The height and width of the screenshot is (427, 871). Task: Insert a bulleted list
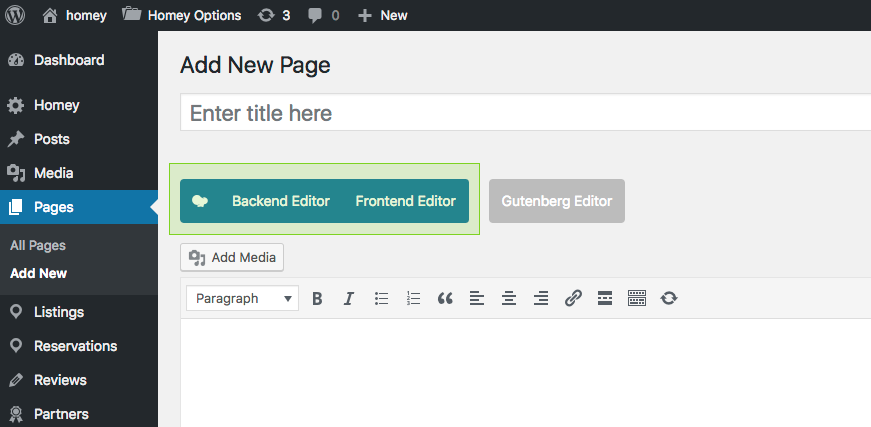point(381,299)
